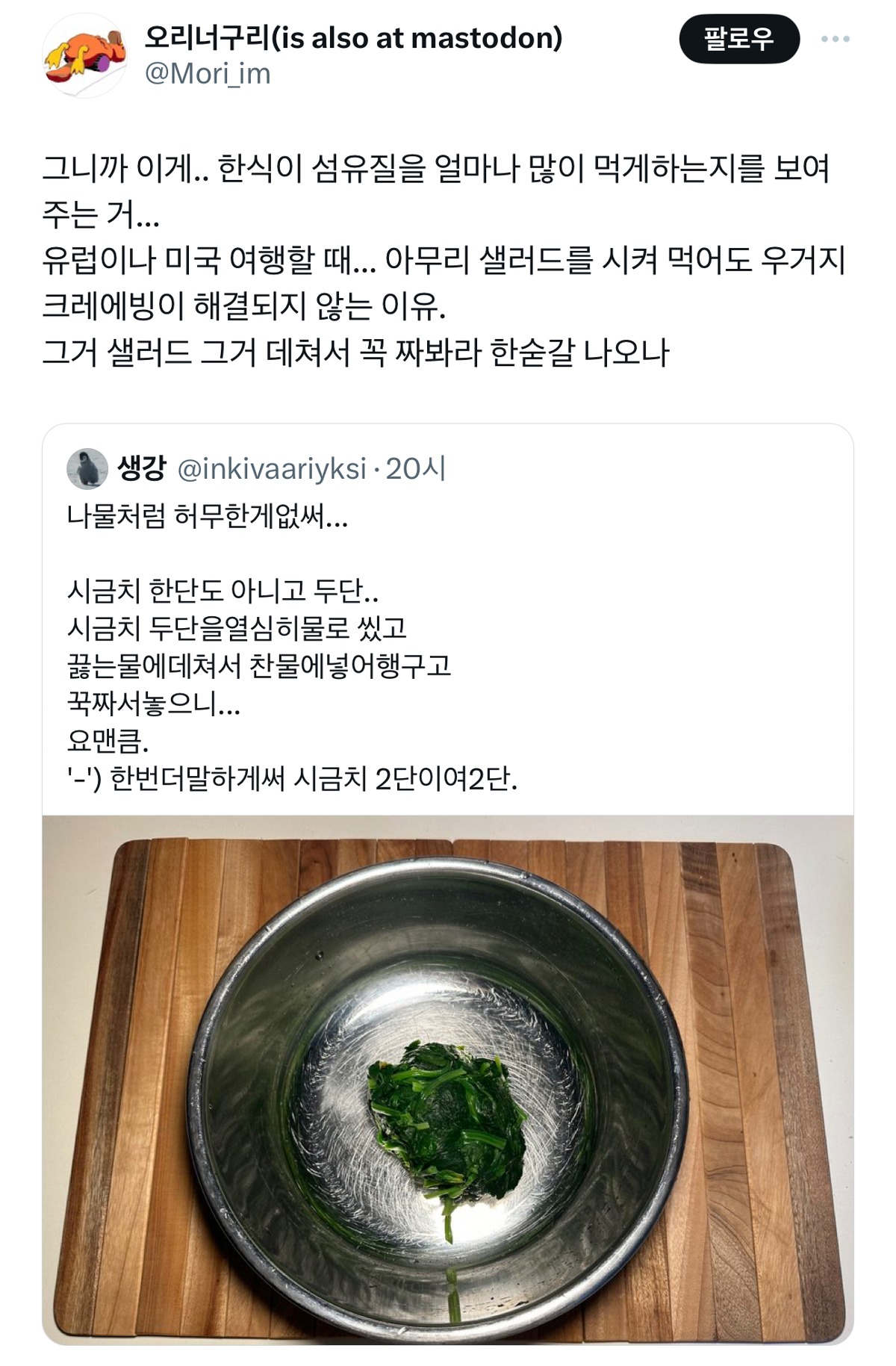Click the 20시 timestamp on quoted post
This screenshot has height=1366, width=896.
tap(415, 469)
